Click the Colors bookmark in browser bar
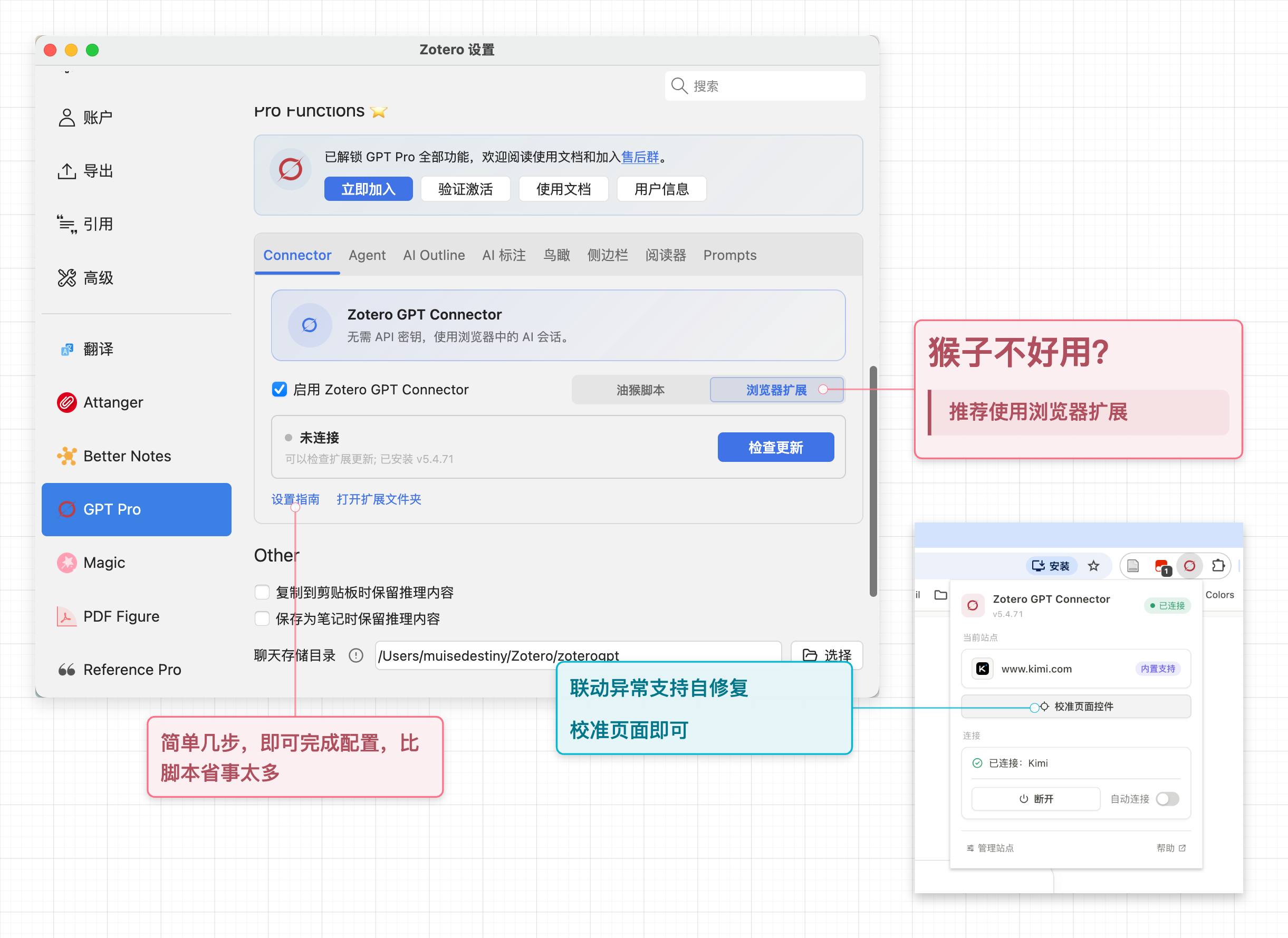Image resolution: width=1288 pixels, height=938 pixels. click(x=1219, y=594)
